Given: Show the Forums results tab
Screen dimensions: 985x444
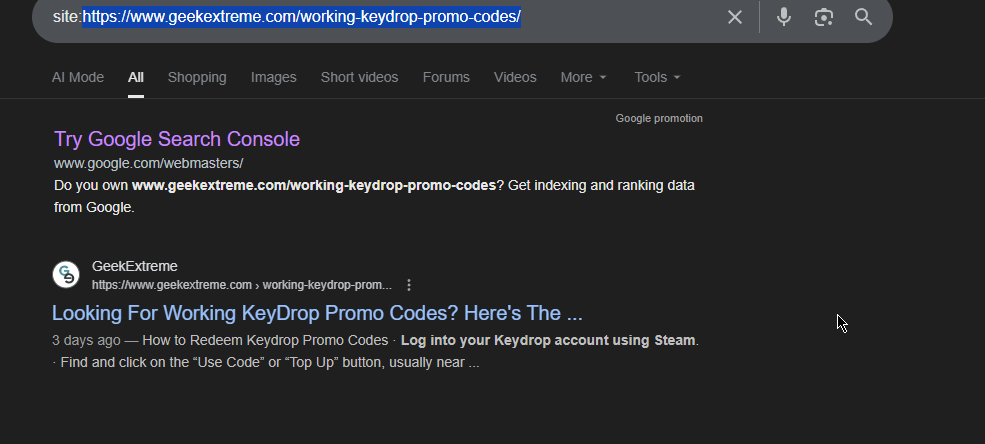Looking at the screenshot, I should pyautogui.click(x=446, y=77).
